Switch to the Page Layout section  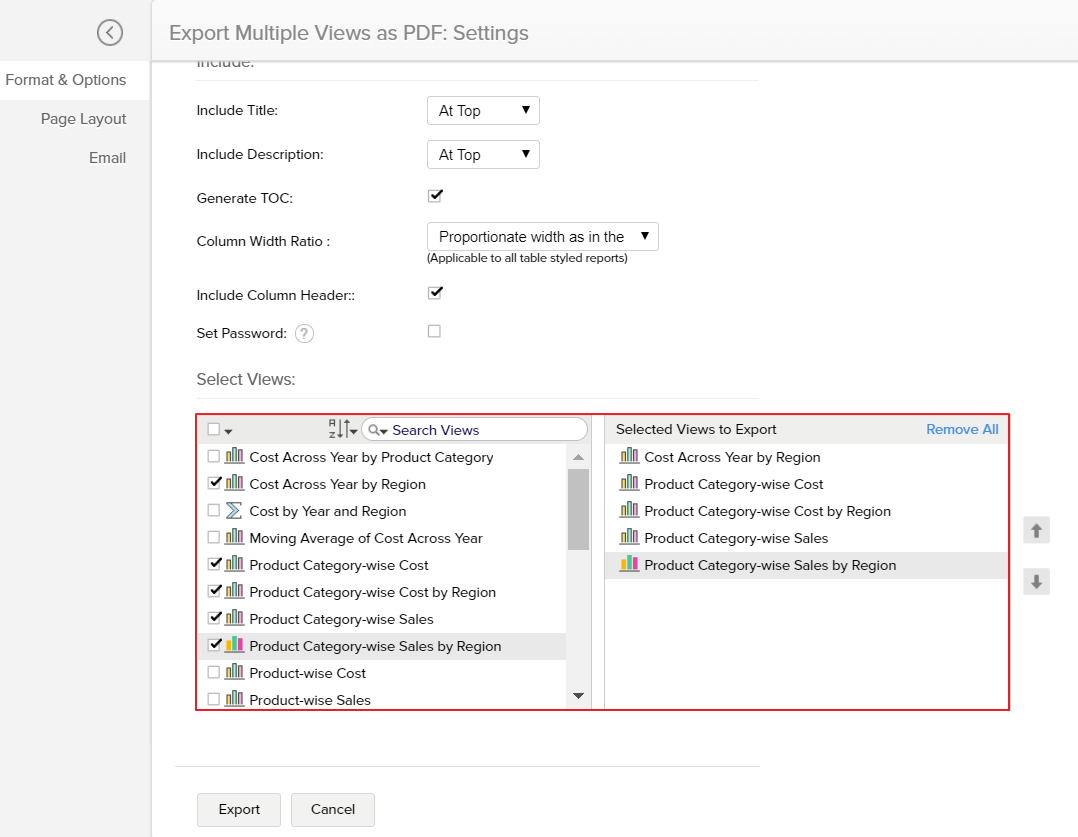(84, 118)
